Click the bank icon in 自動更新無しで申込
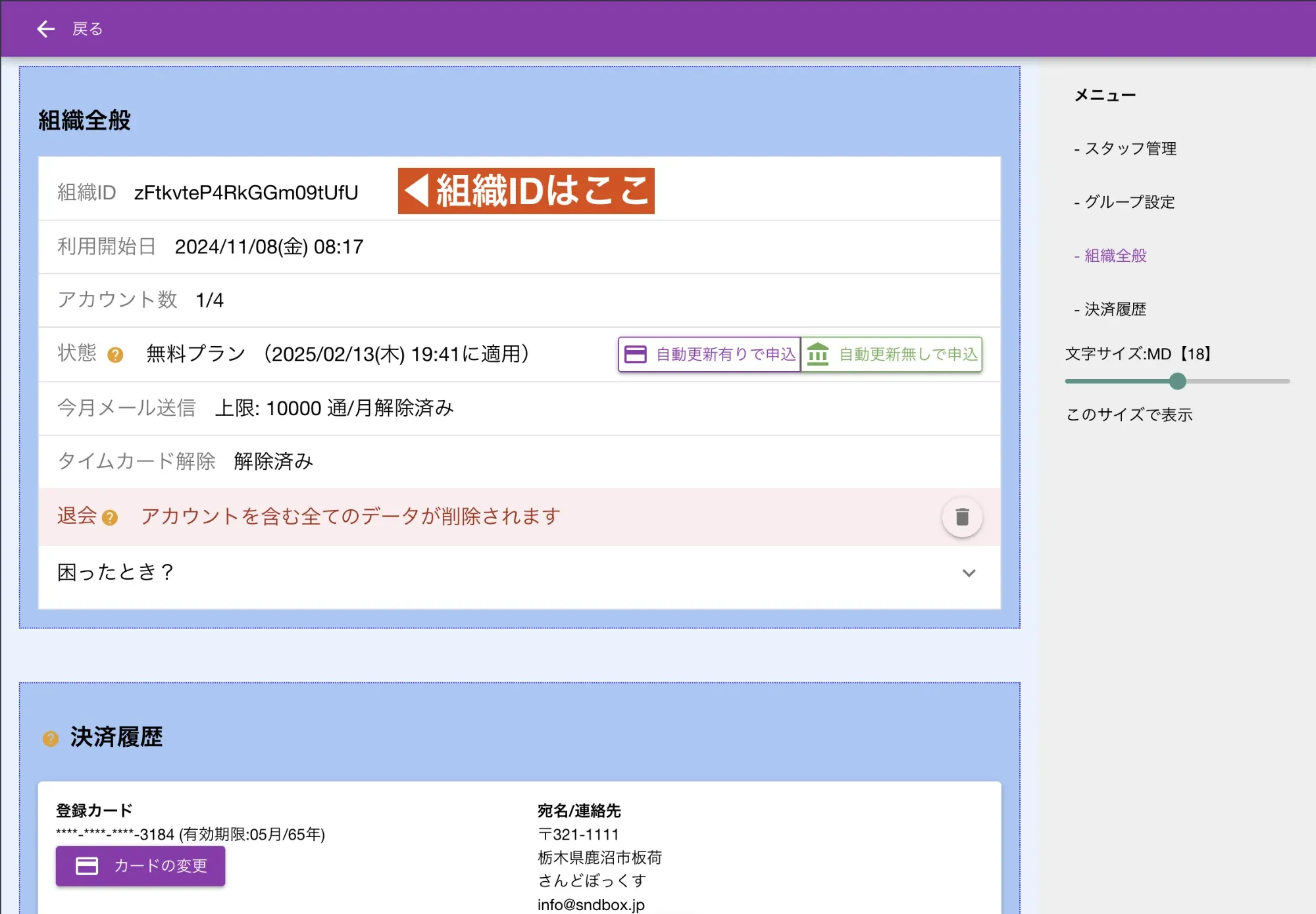Viewport: 1316px width, 914px height. [818, 354]
